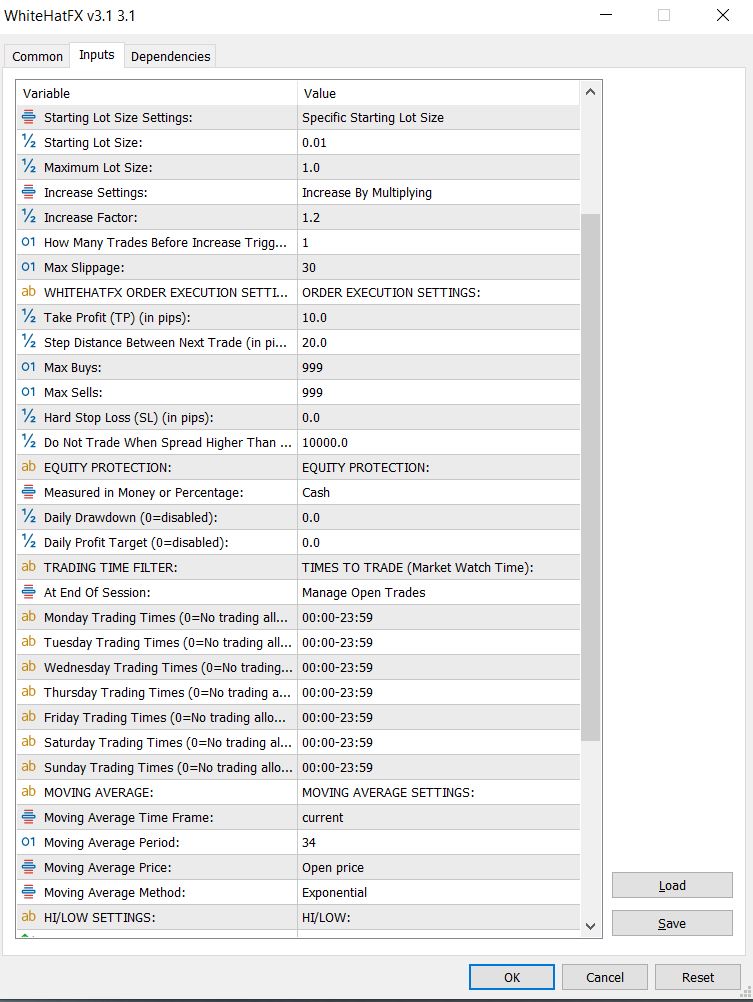
Task: Click the fraction icon beside Take Profit (TP)
Action: [29, 317]
